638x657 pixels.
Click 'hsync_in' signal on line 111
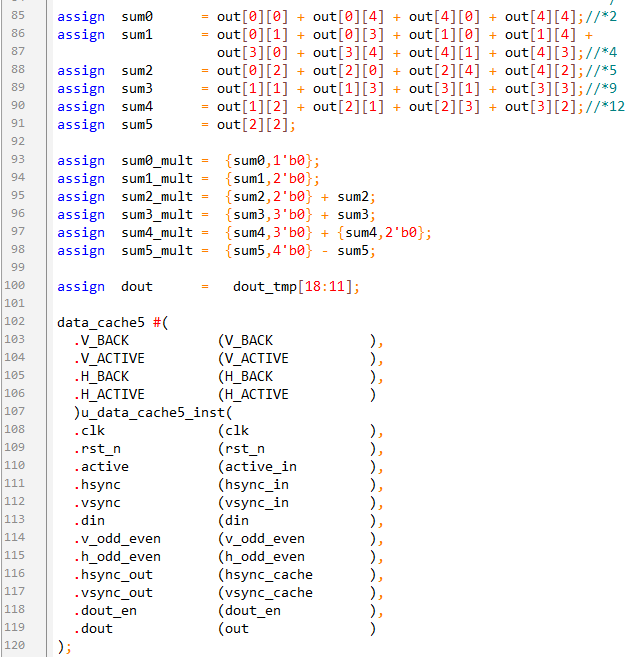click(x=257, y=485)
